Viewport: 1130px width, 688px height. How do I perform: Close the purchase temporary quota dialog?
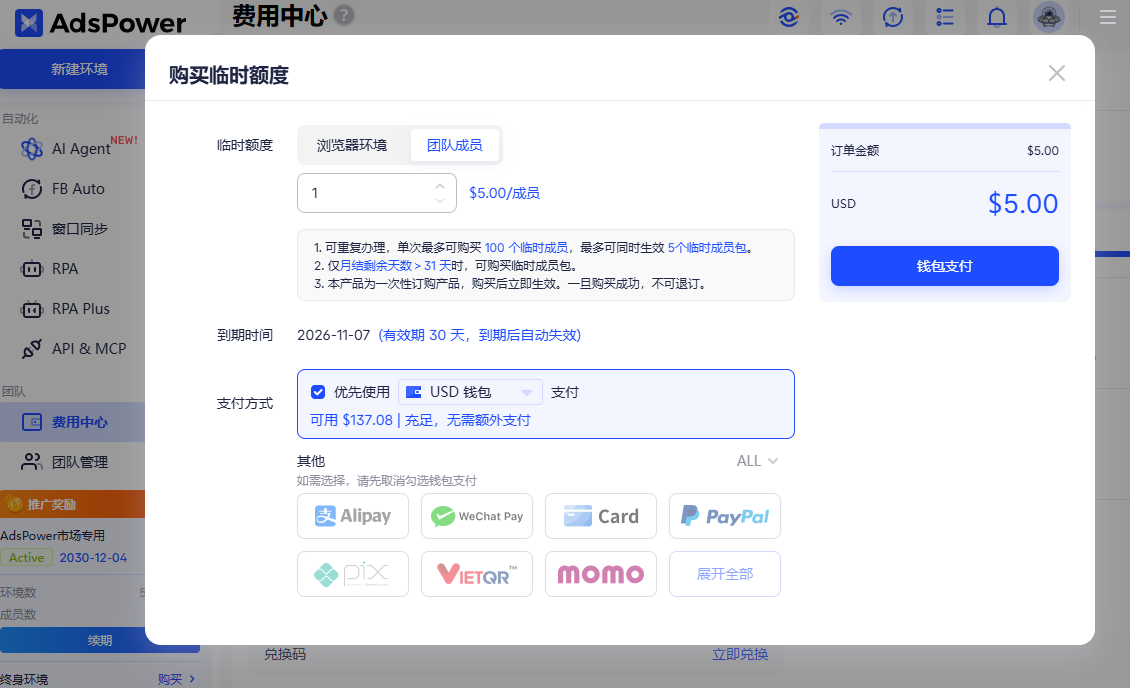coord(1056,73)
